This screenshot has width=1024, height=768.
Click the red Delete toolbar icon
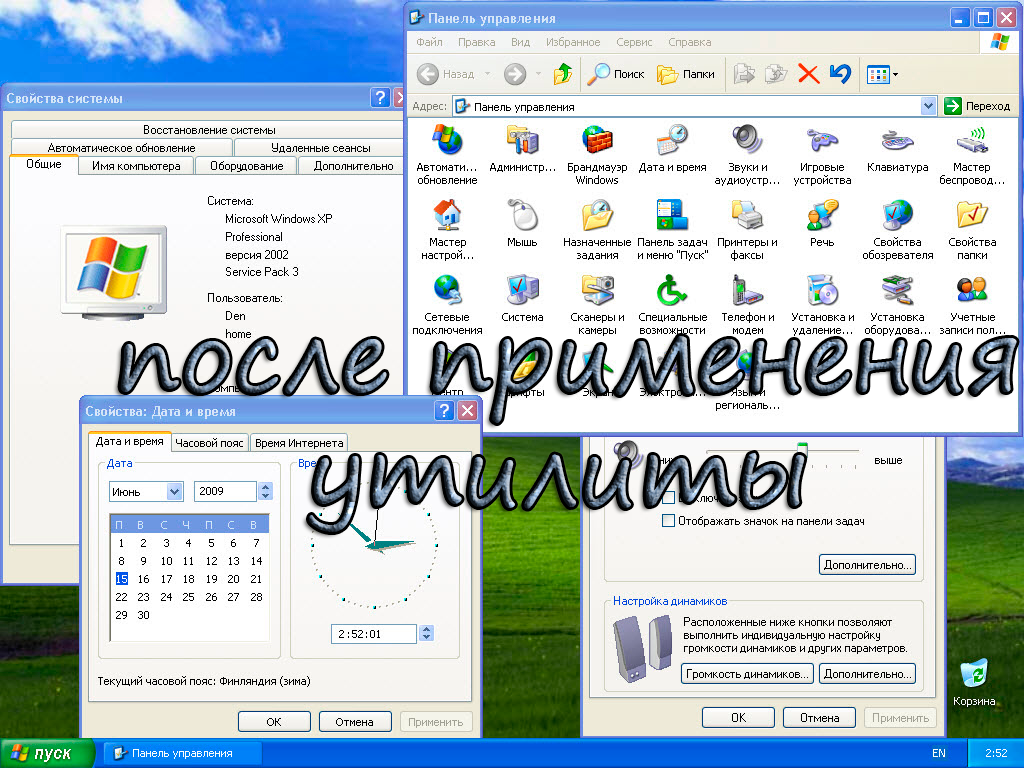[x=808, y=74]
